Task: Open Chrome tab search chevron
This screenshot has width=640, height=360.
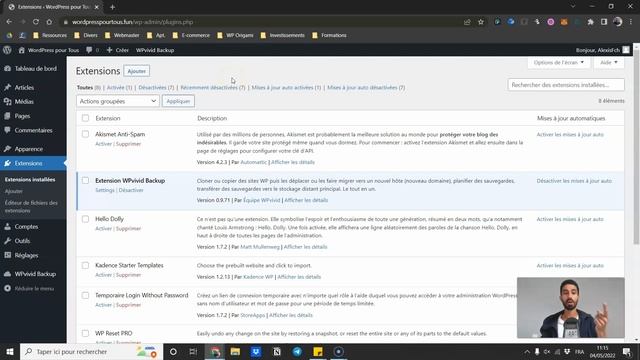Action: (573, 7)
